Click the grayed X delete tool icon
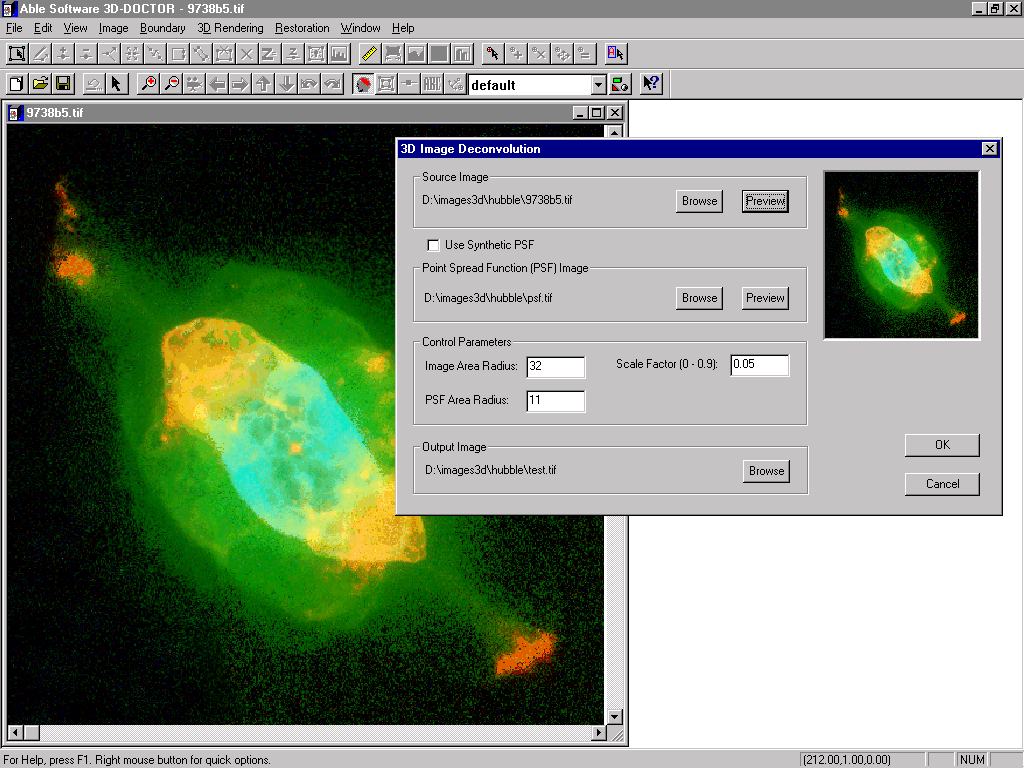This screenshot has height=768, width=1024. click(x=246, y=54)
